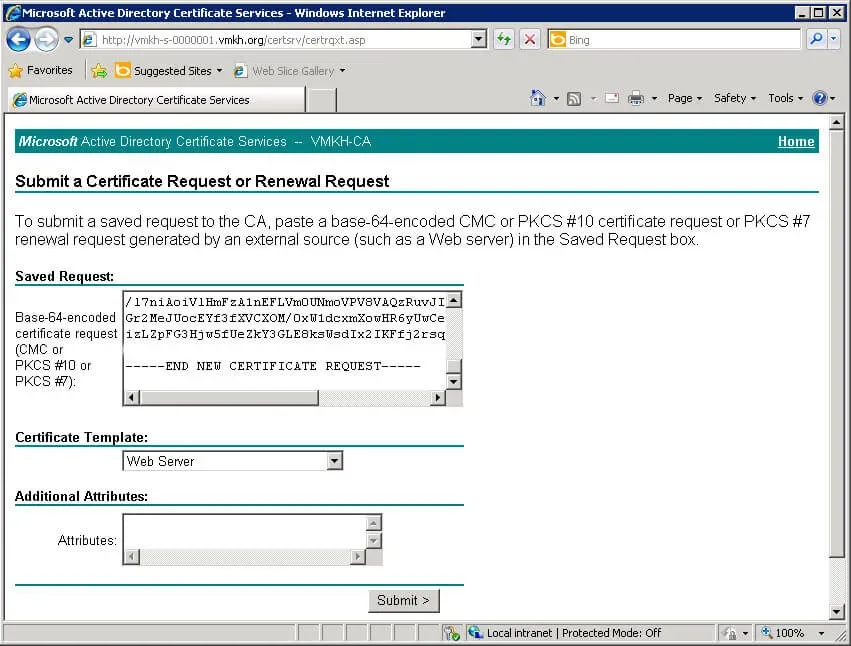851x646 pixels.
Task: Expand the zoom level dropdown arrow
Action: tap(821, 633)
